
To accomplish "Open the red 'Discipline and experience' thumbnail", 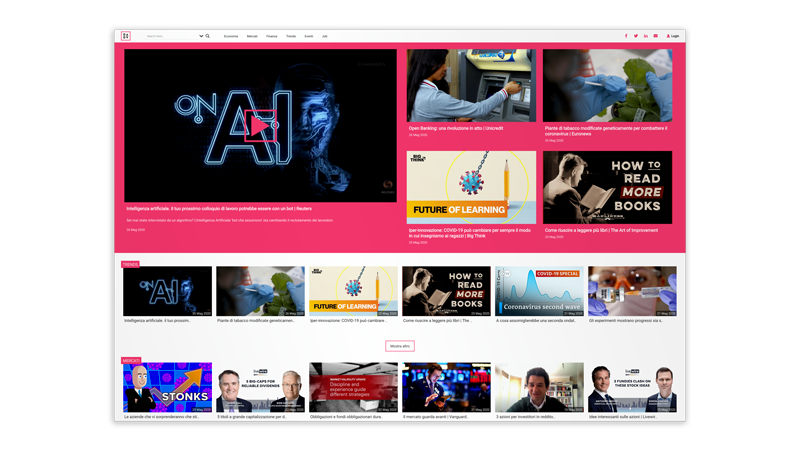I will (353, 387).
